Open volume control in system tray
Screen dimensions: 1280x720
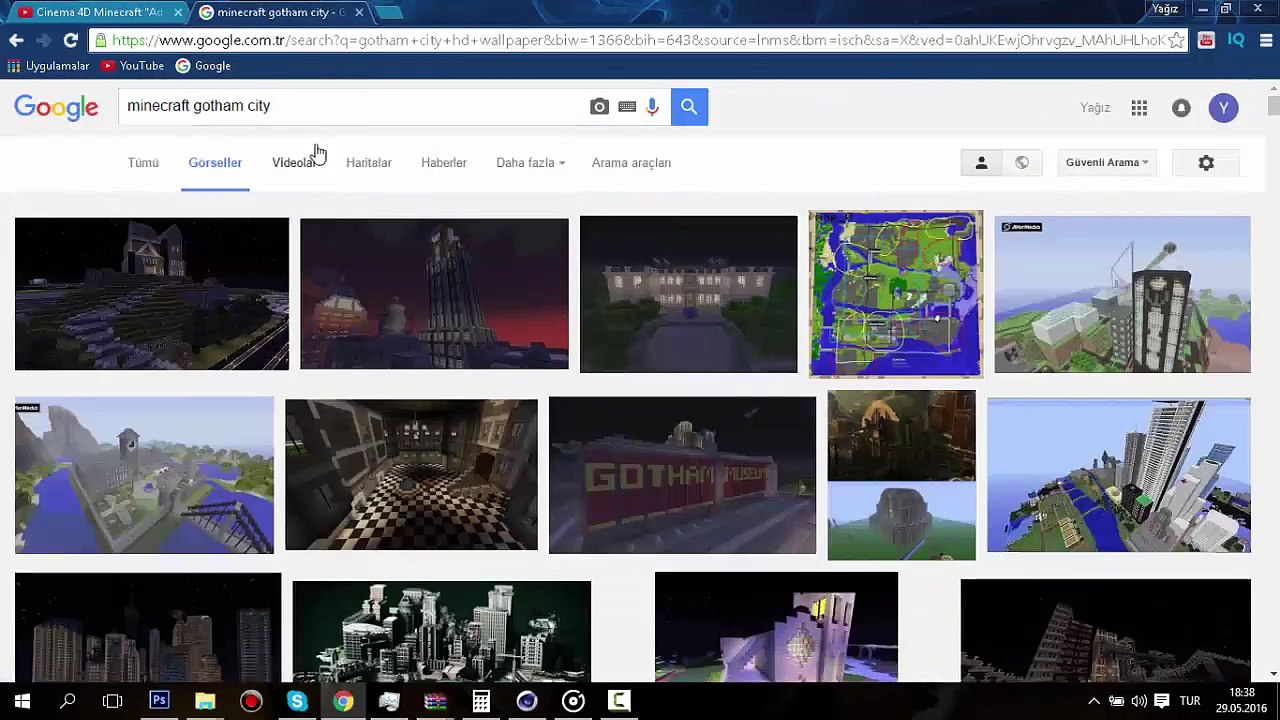point(1139,701)
